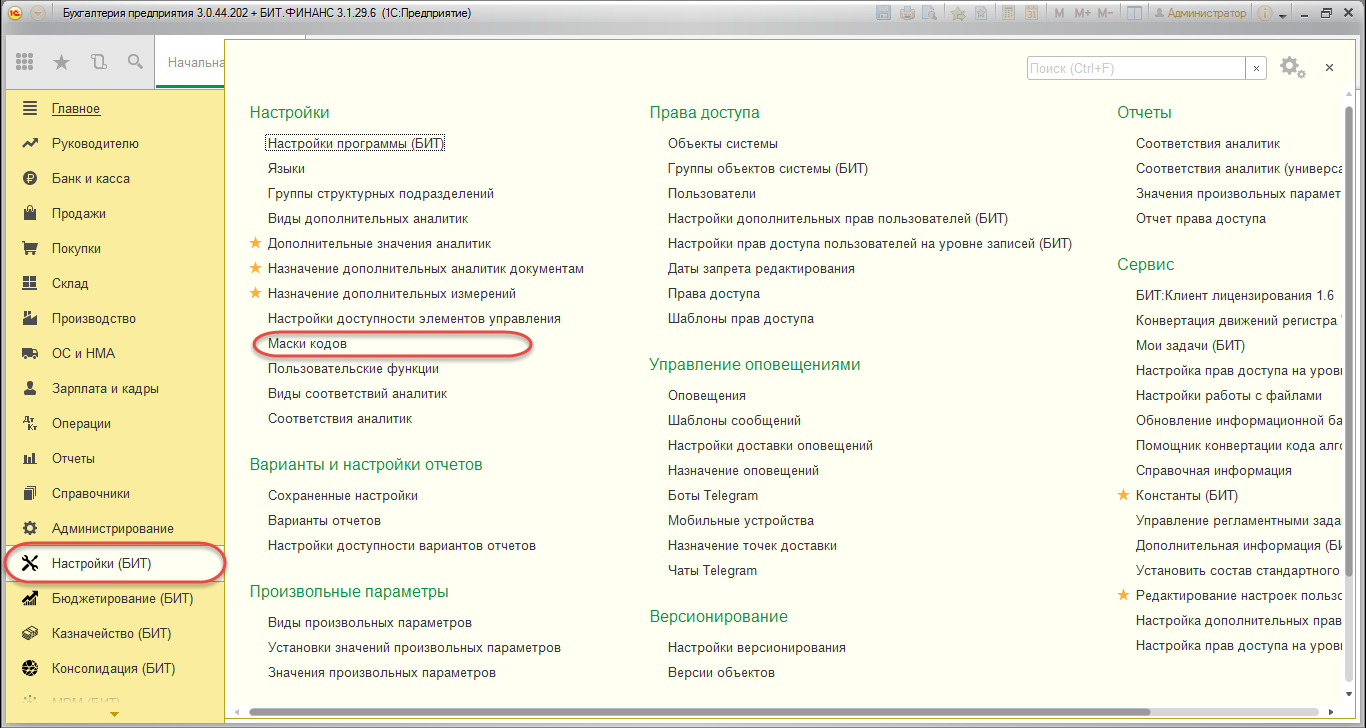
Task: Expand more sections with the sidebar down arrow
Action: [114, 714]
